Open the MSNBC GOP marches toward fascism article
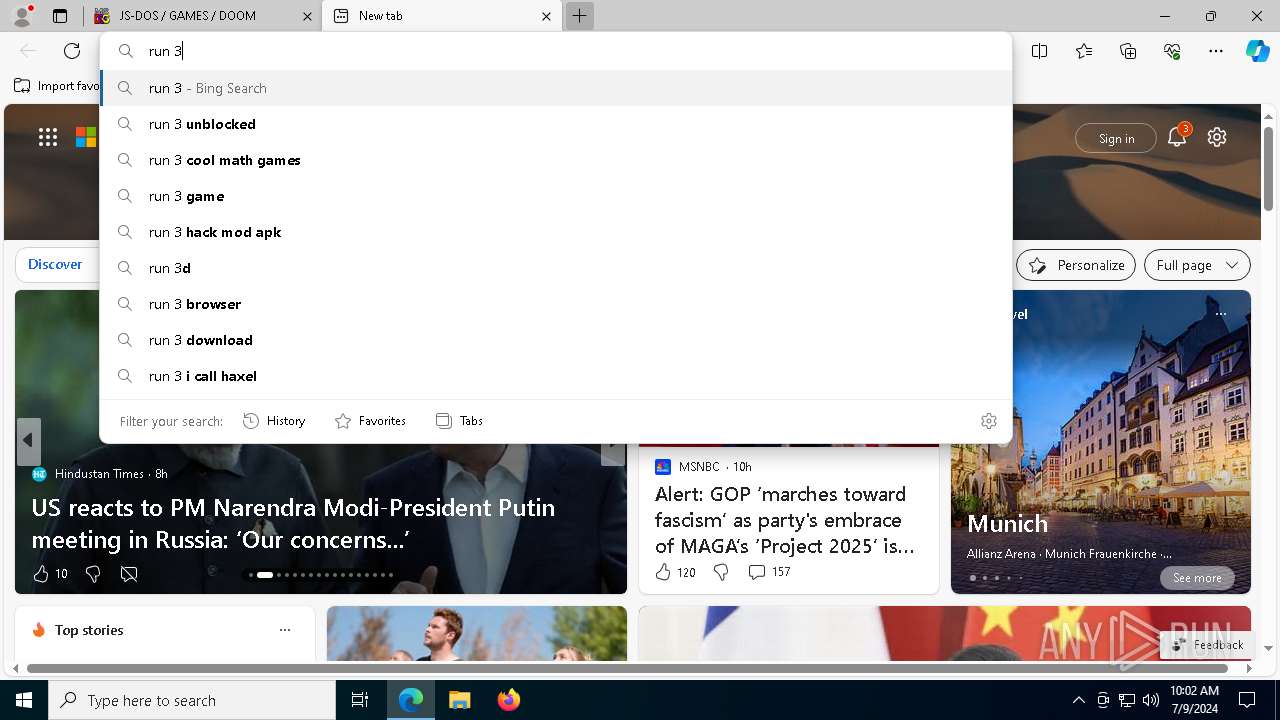Screen dimensions: 1280x720 (x=785, y=520)
